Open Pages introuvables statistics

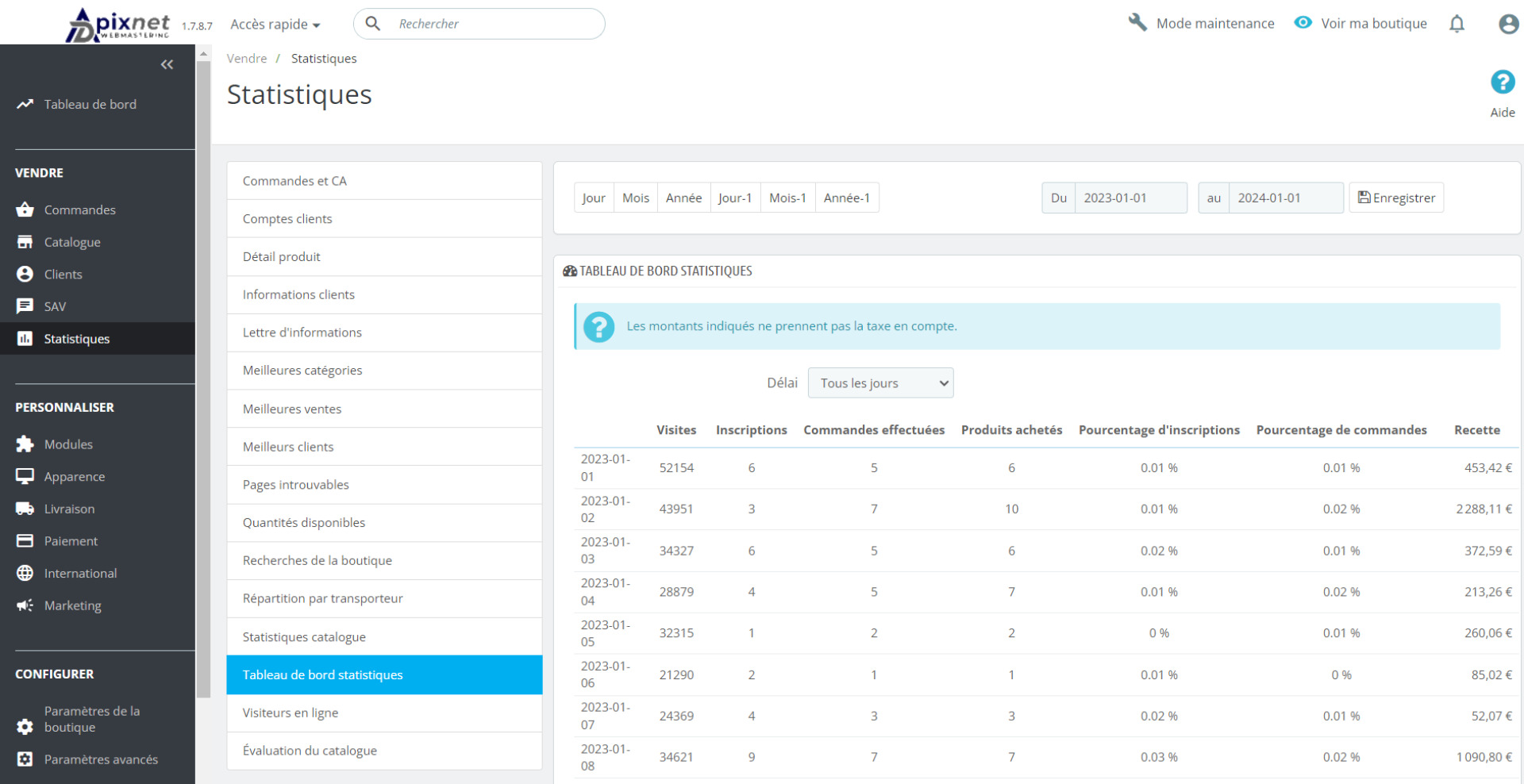click(x=384, y=485)
